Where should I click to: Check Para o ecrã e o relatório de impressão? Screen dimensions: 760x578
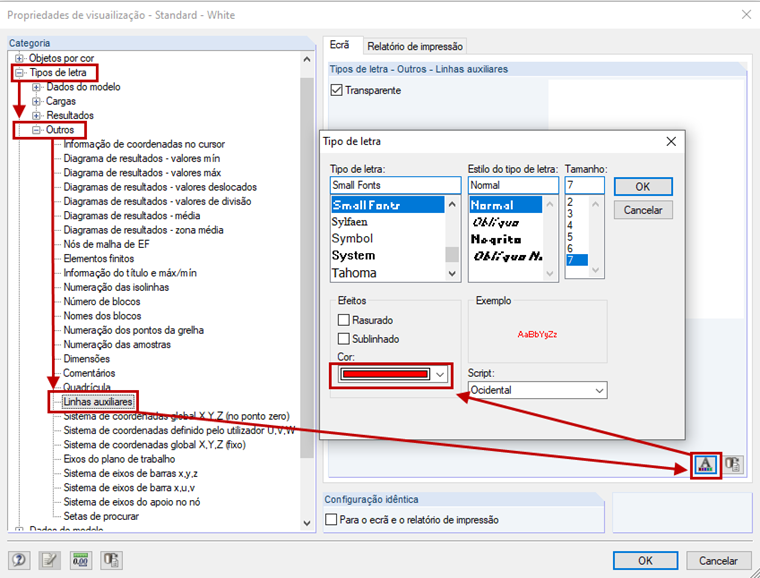pos(332,519)
